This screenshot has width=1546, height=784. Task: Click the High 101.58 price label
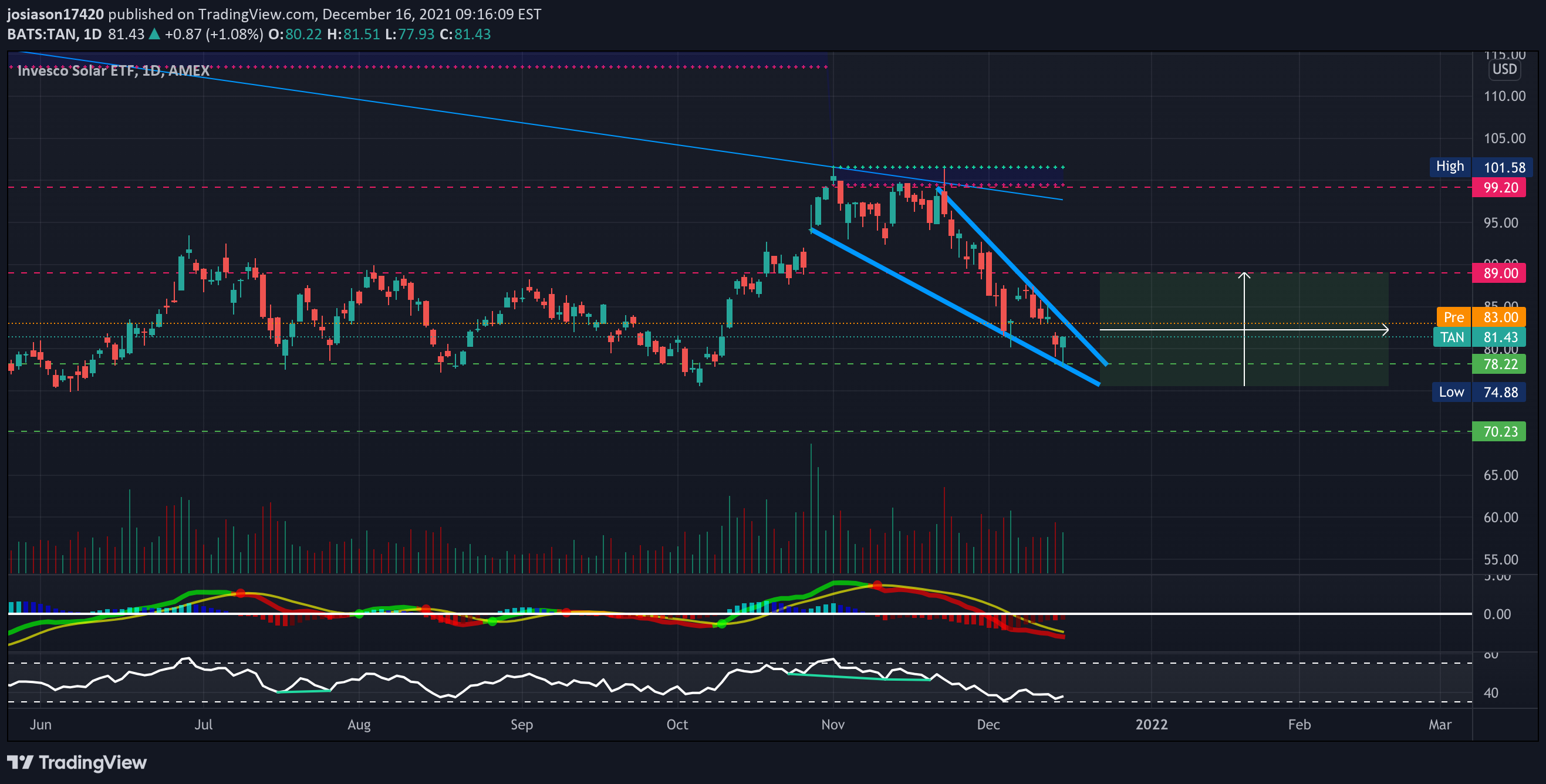[x=1481, y=167]
